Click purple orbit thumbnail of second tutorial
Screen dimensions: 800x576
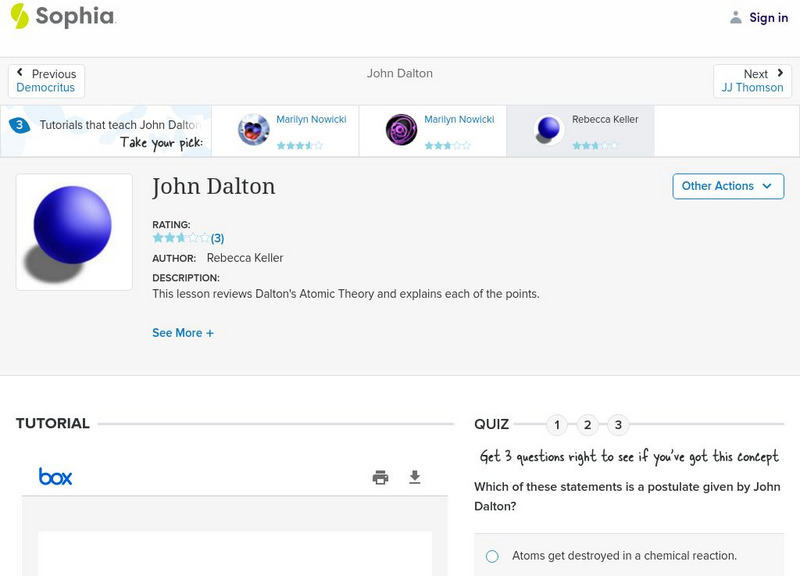pyautogui.click(x=402, y=129)
